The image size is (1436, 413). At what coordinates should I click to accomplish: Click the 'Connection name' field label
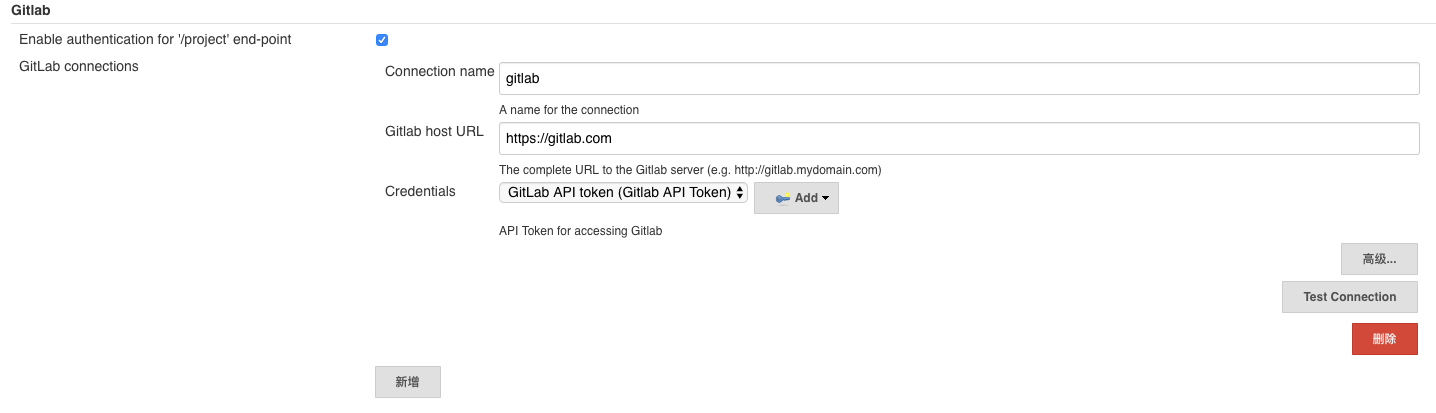point(439,71)
